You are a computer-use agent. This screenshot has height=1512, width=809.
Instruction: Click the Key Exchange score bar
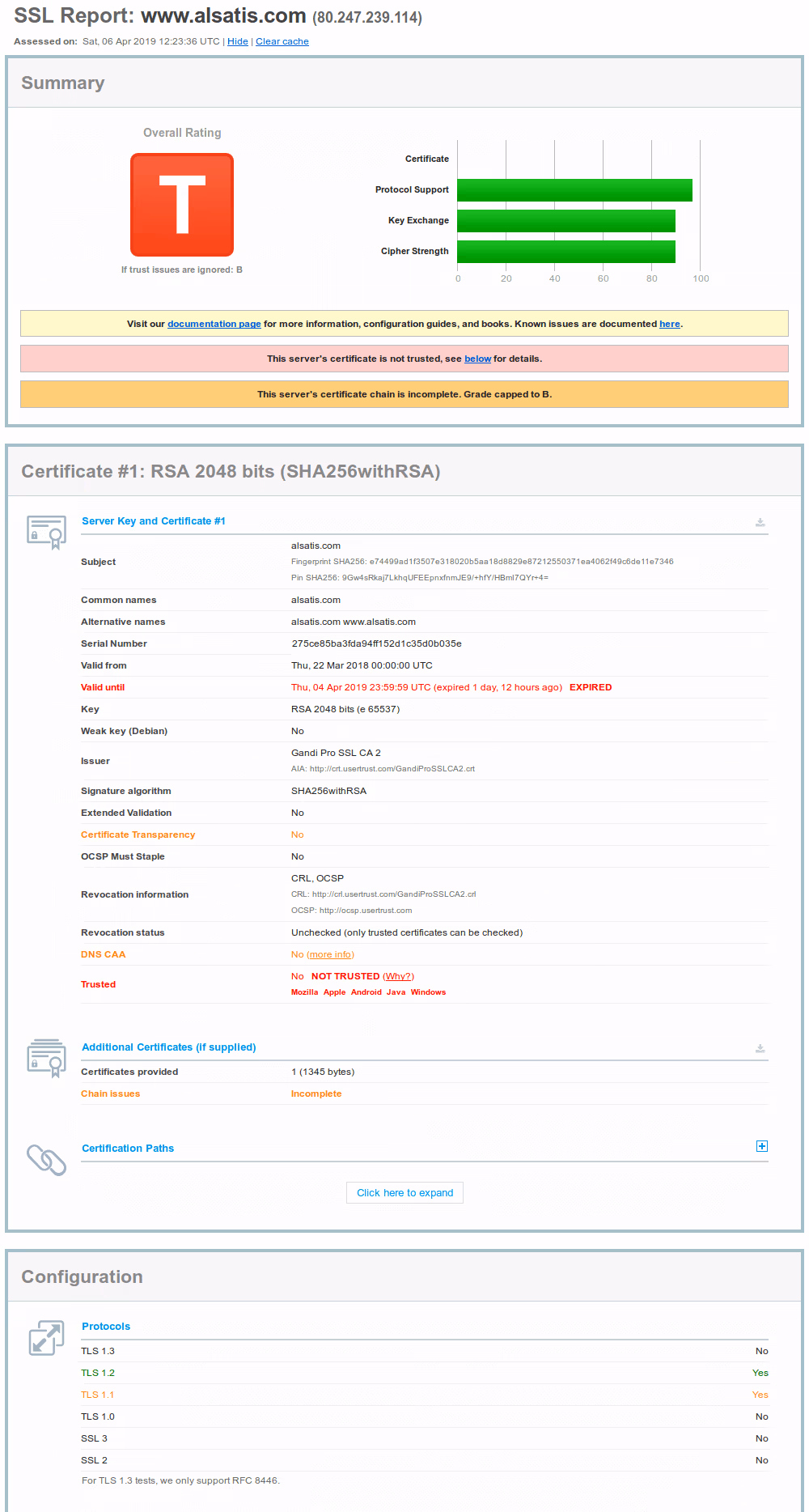(x=566, y=221)
